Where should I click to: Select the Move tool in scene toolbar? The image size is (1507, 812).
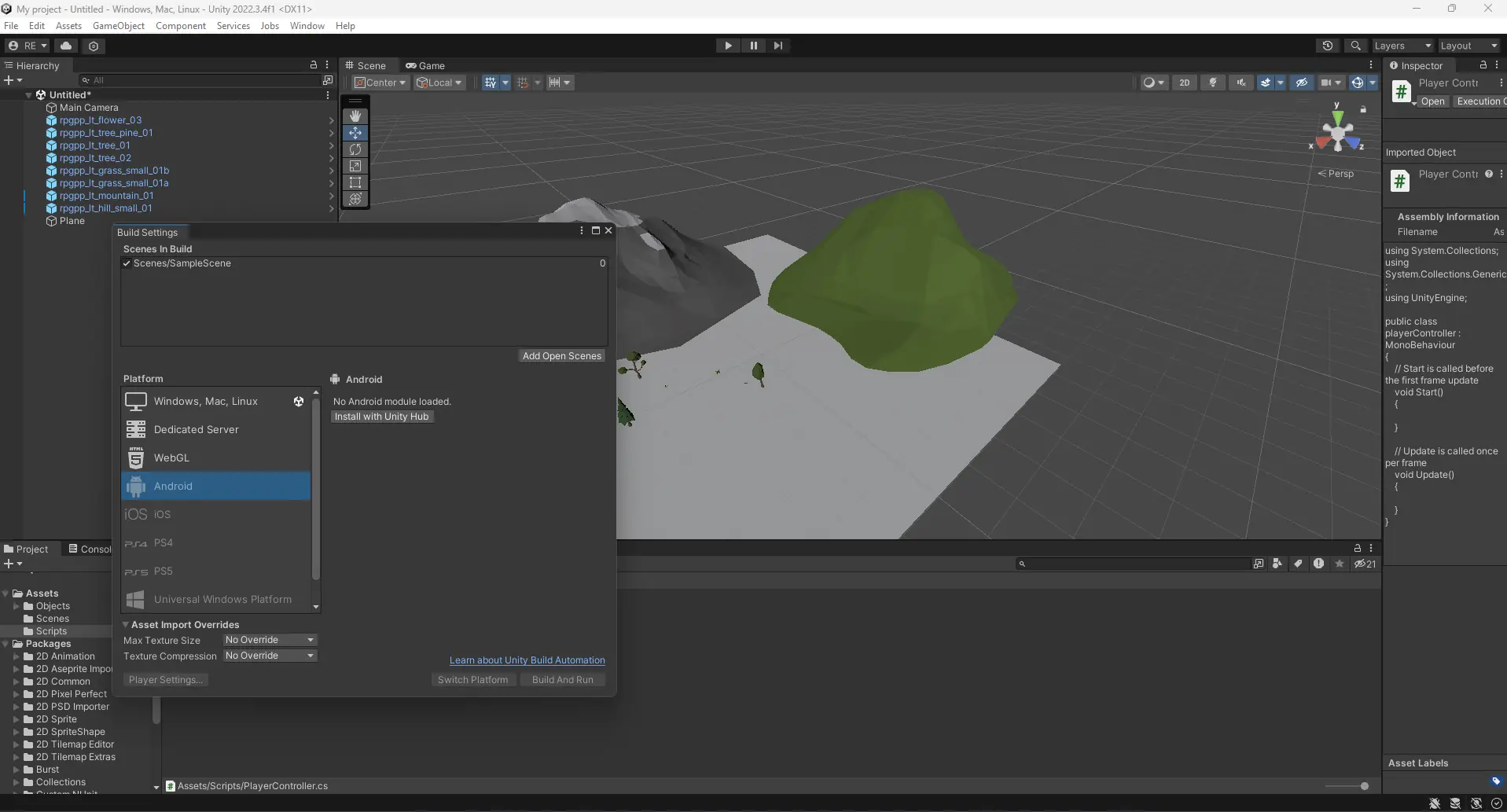click(x=355, y=133)
